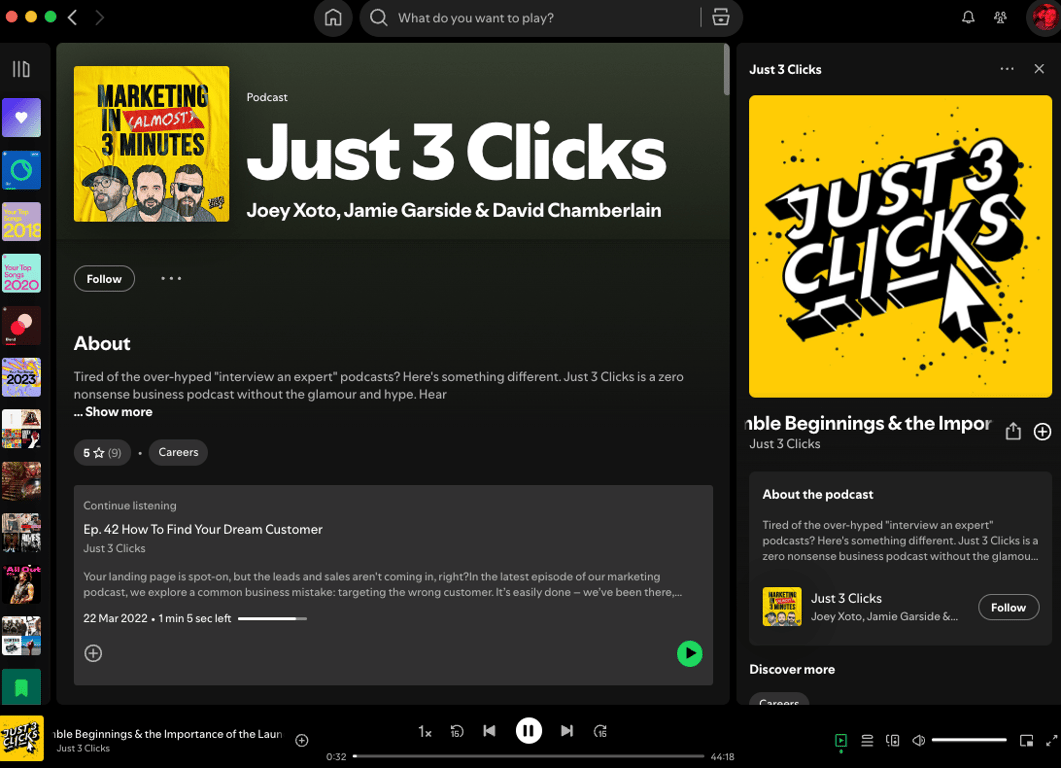Open Just 3 Clicks link under episode title
This screenshot has width=1061, height=768.
click(x=784, y=444)
